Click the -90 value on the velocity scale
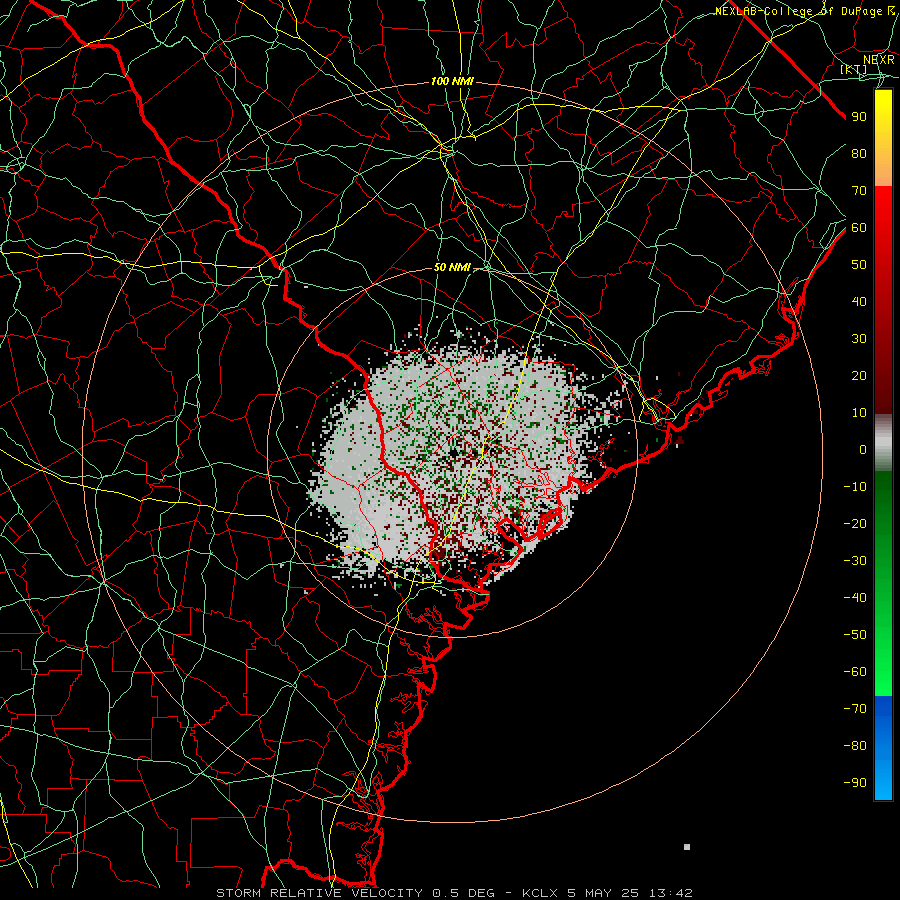The image size is (900, 900). coord(855,783)
